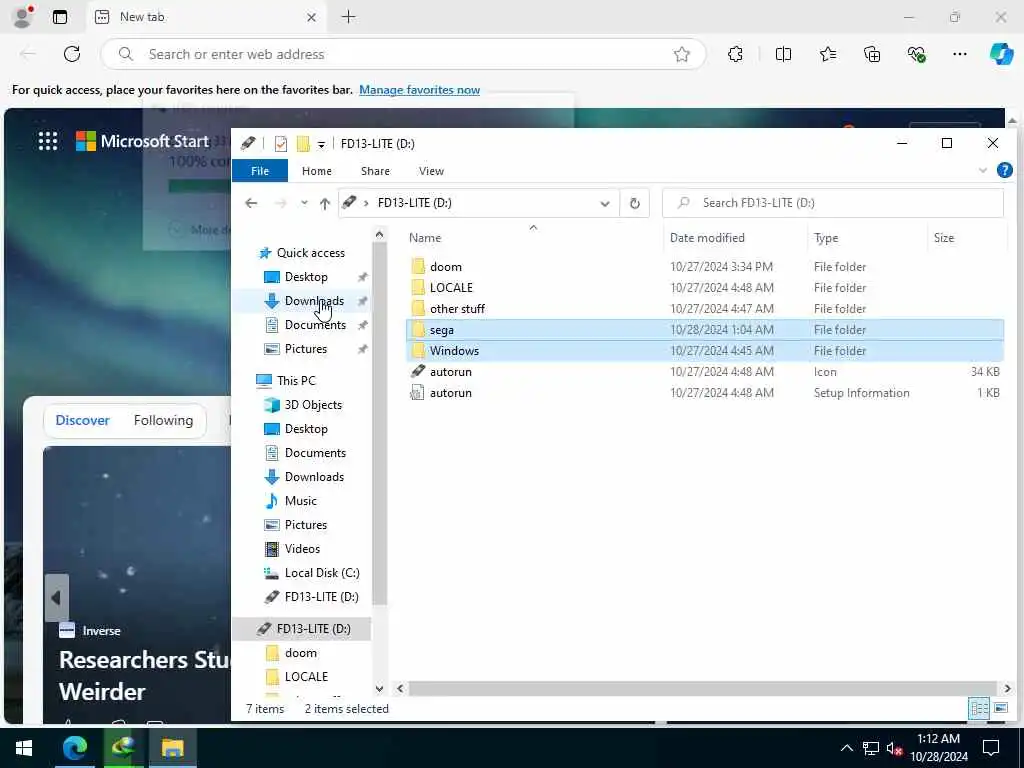Click the Edge address bar

(x=404, y=54)
